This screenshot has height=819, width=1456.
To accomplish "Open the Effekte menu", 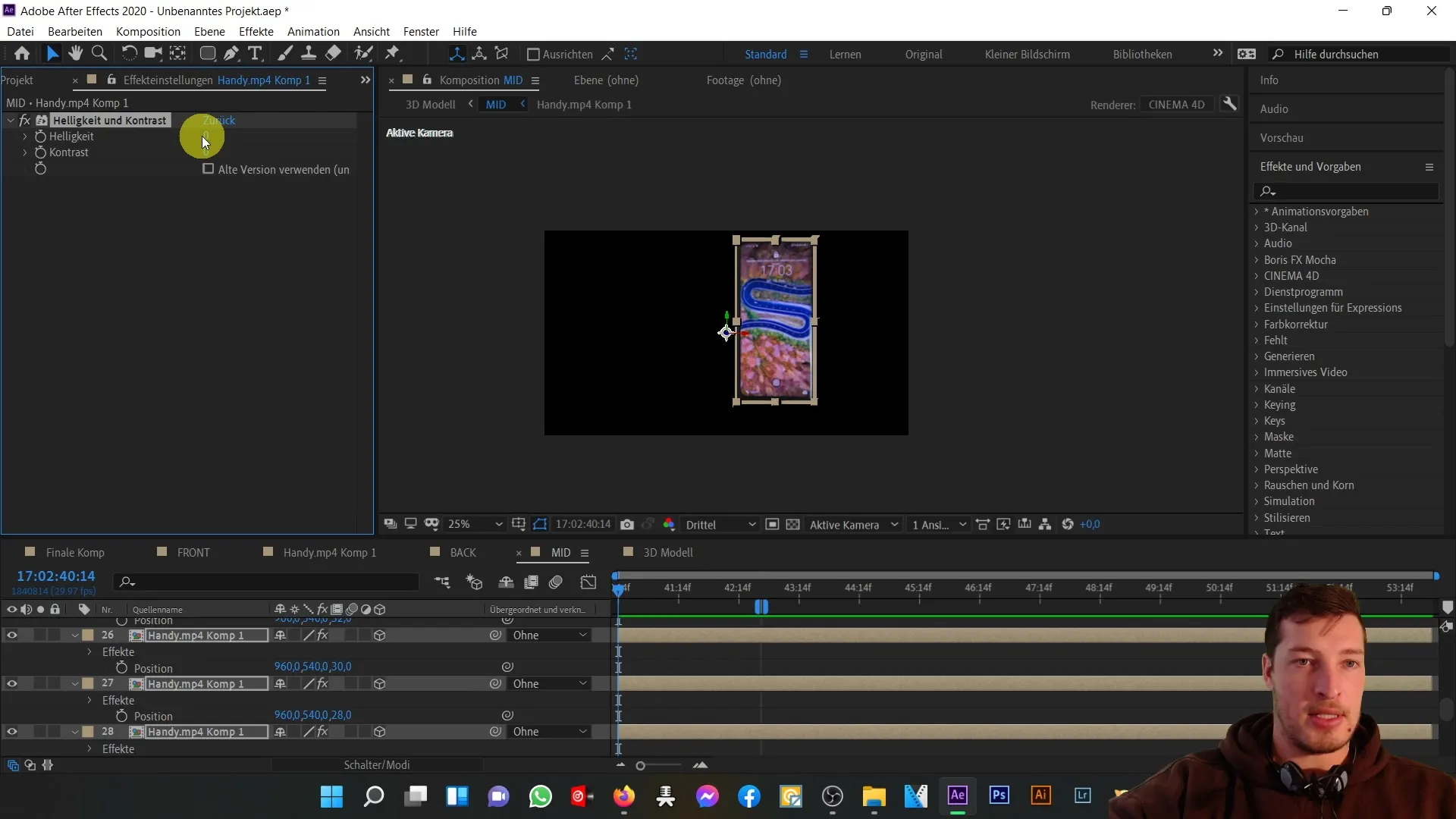I will pos(256,32).
